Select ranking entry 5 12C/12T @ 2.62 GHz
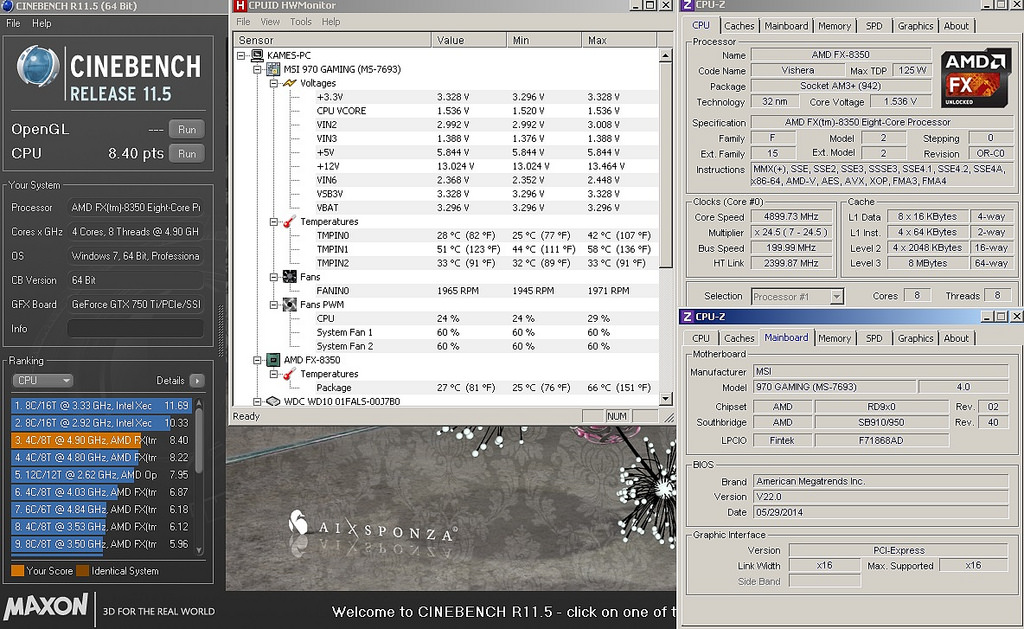The width and height of the screenshot is (1024, 629). coord(101,474)
